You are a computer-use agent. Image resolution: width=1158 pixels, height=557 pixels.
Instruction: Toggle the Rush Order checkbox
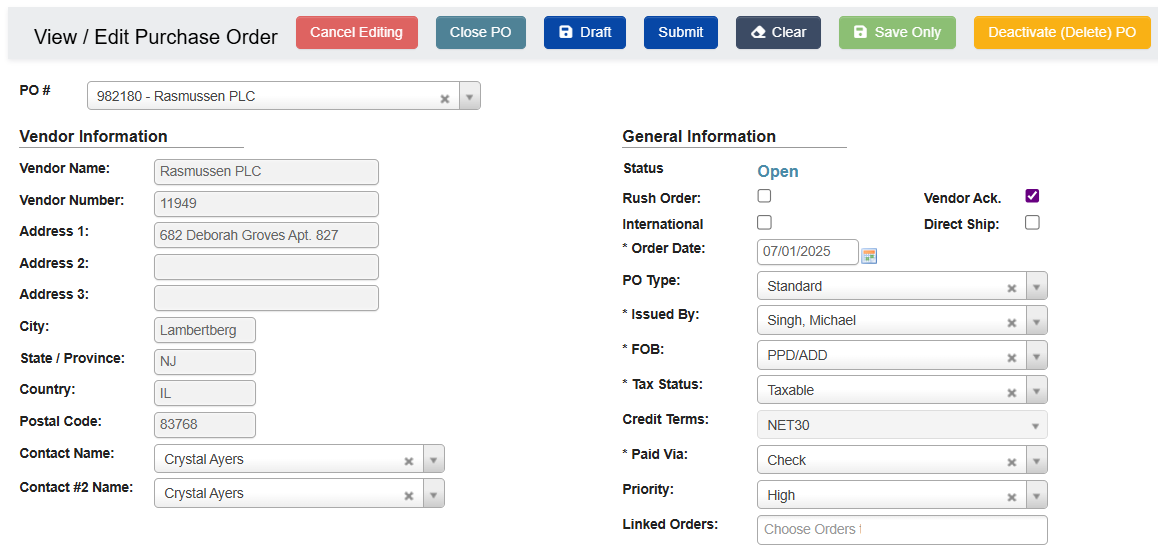click(x=764, y=196)
